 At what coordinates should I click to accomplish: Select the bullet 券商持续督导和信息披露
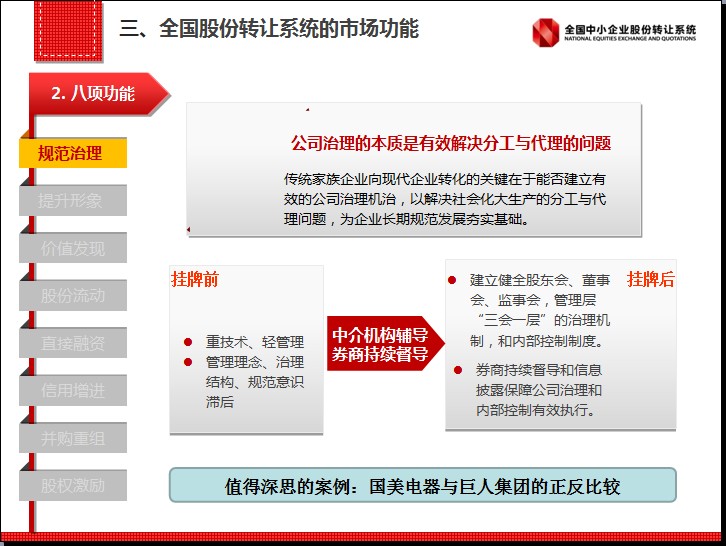(x=539, y=390)
